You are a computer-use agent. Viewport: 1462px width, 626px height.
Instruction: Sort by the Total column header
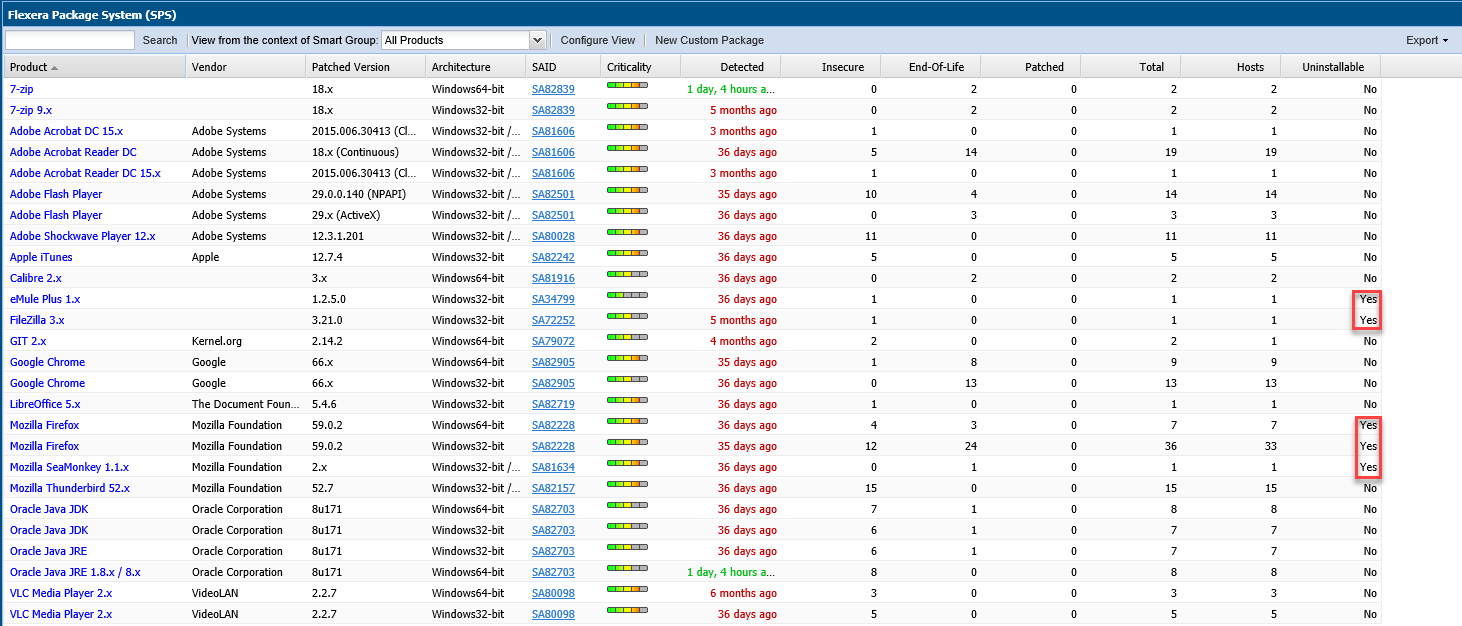click(1131, 67)
